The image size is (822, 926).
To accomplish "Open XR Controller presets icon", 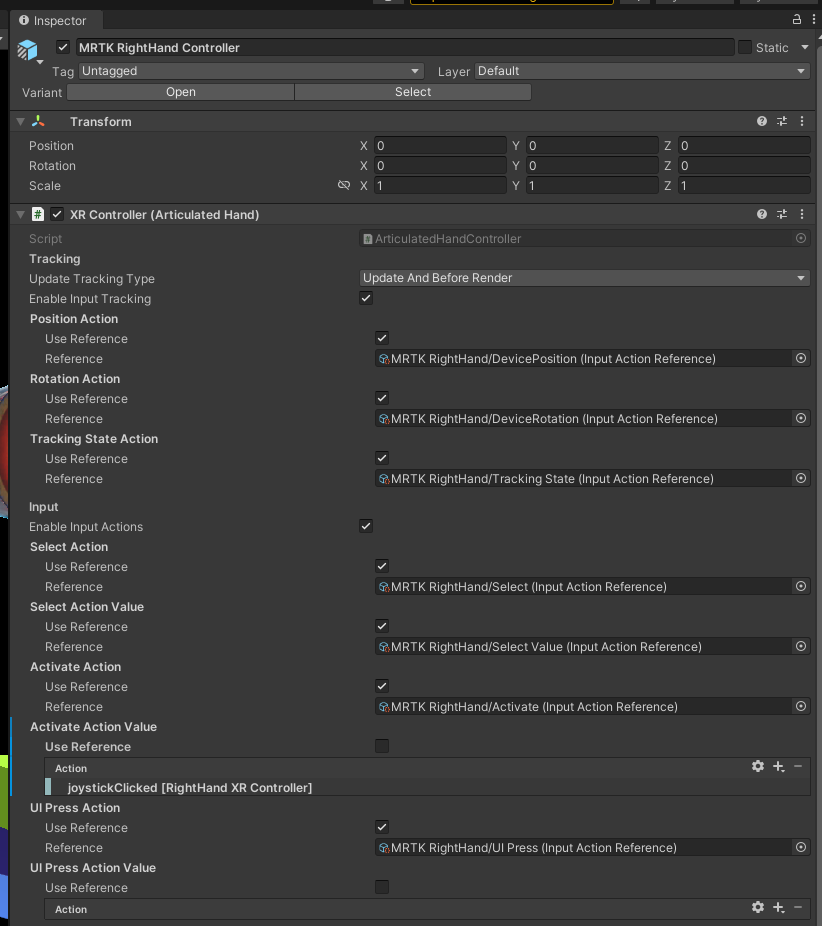I will (x=782, y=214).
